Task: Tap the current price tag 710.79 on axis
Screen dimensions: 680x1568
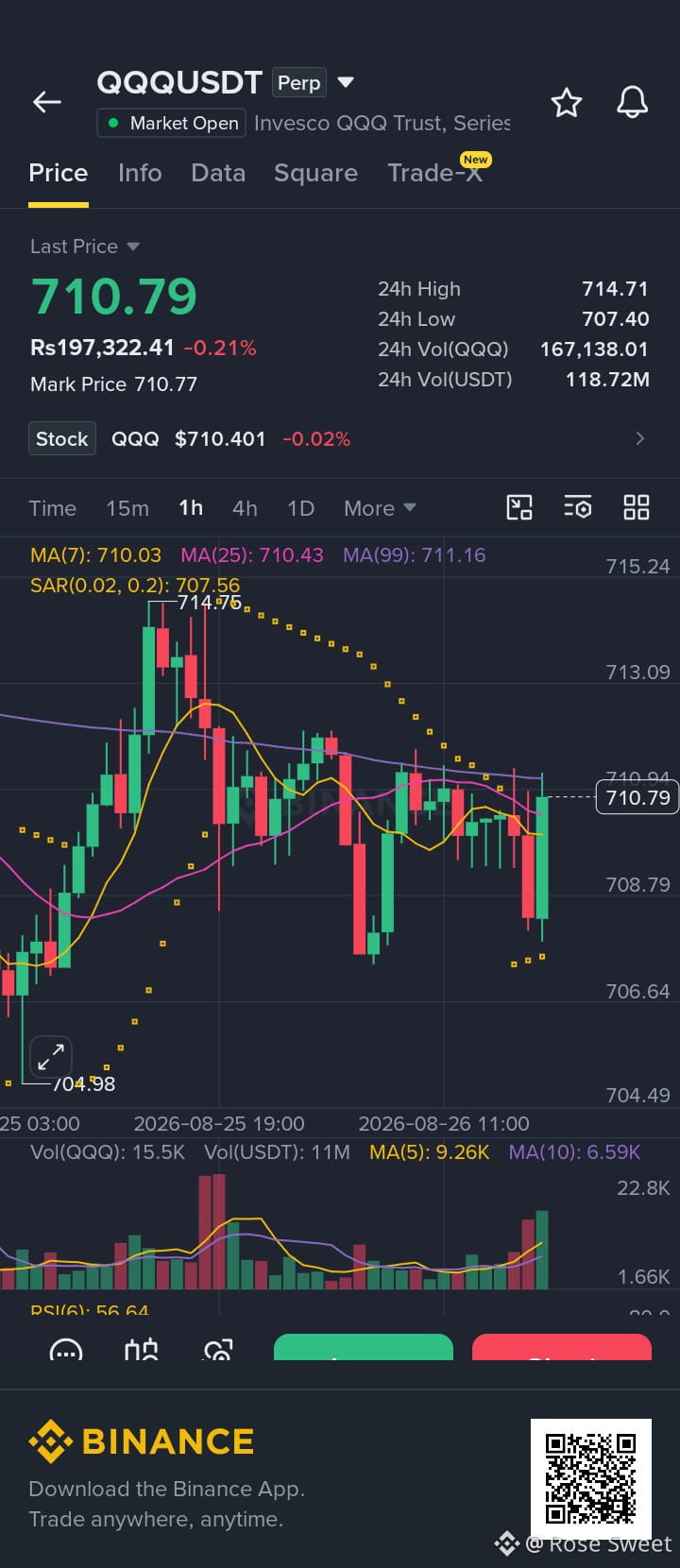Action: [637, 797]
